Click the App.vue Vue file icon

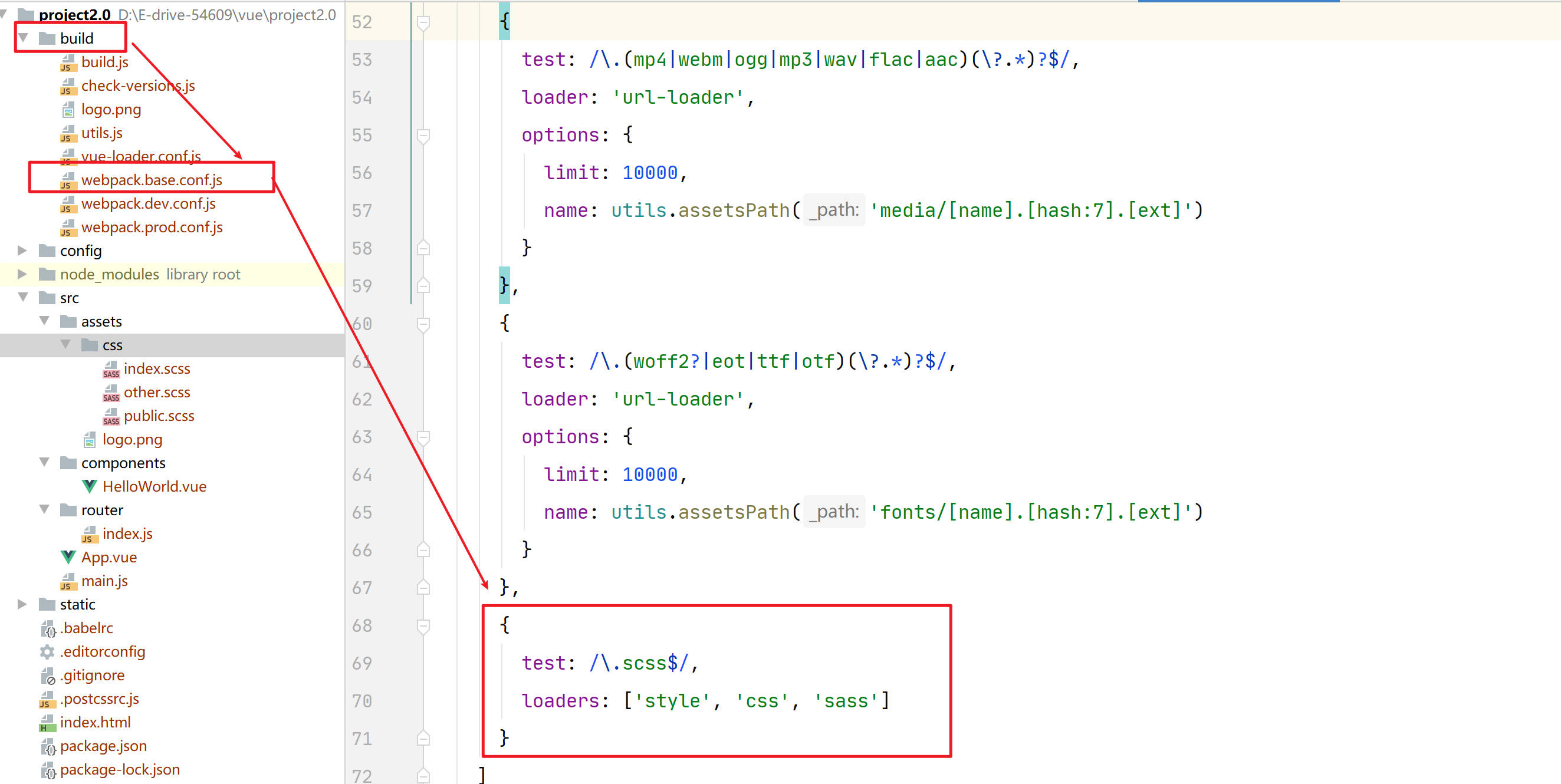(x=68, y=558)
